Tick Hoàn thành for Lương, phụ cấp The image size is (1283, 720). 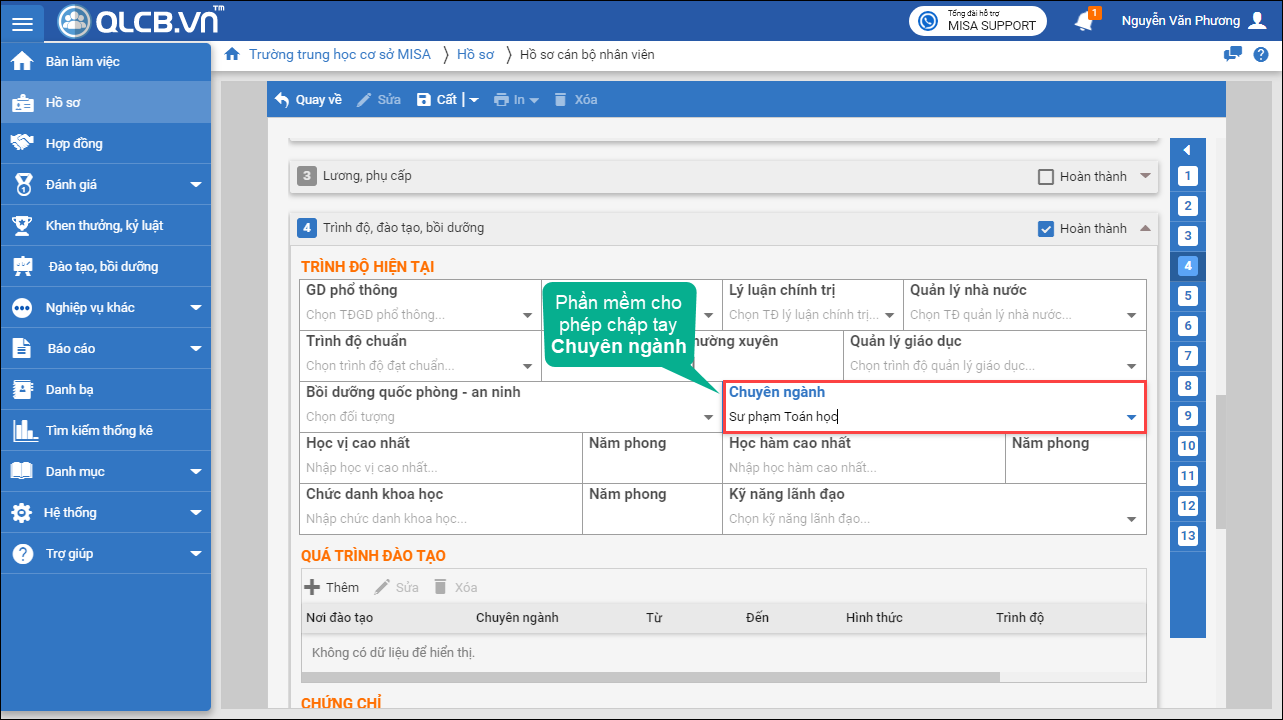[x=1046, y=177]
